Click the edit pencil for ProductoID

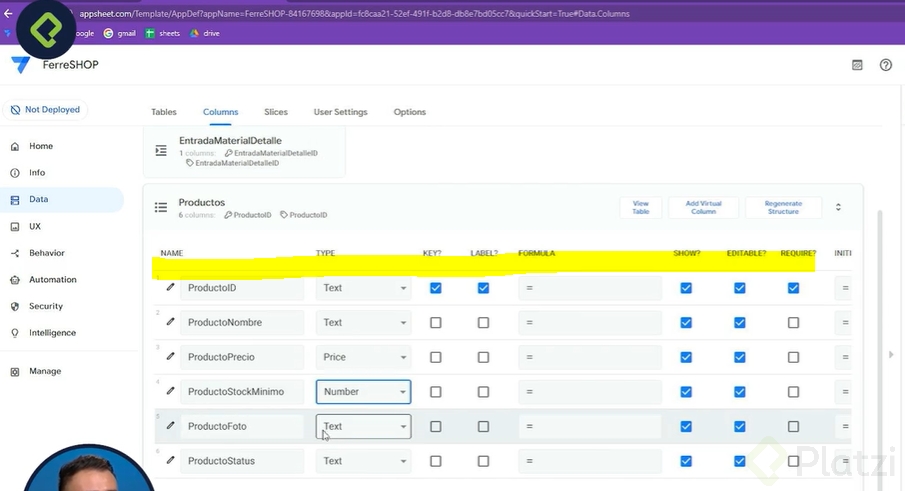point(170,288)
